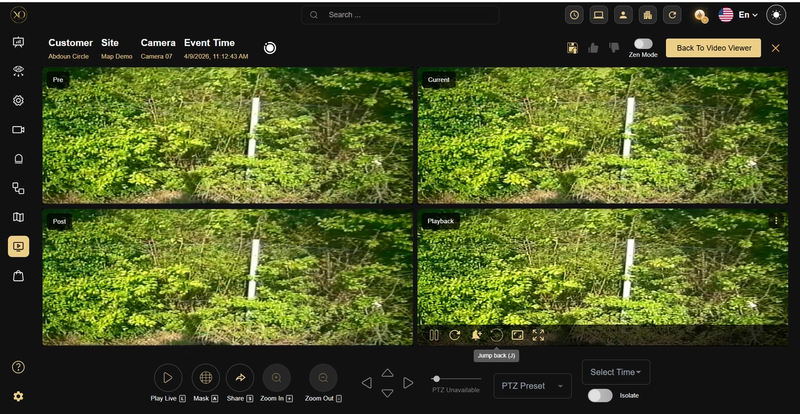Click the Camera 07 text
The width and height of the screenshot is (800, 414).
pos(157,57)
